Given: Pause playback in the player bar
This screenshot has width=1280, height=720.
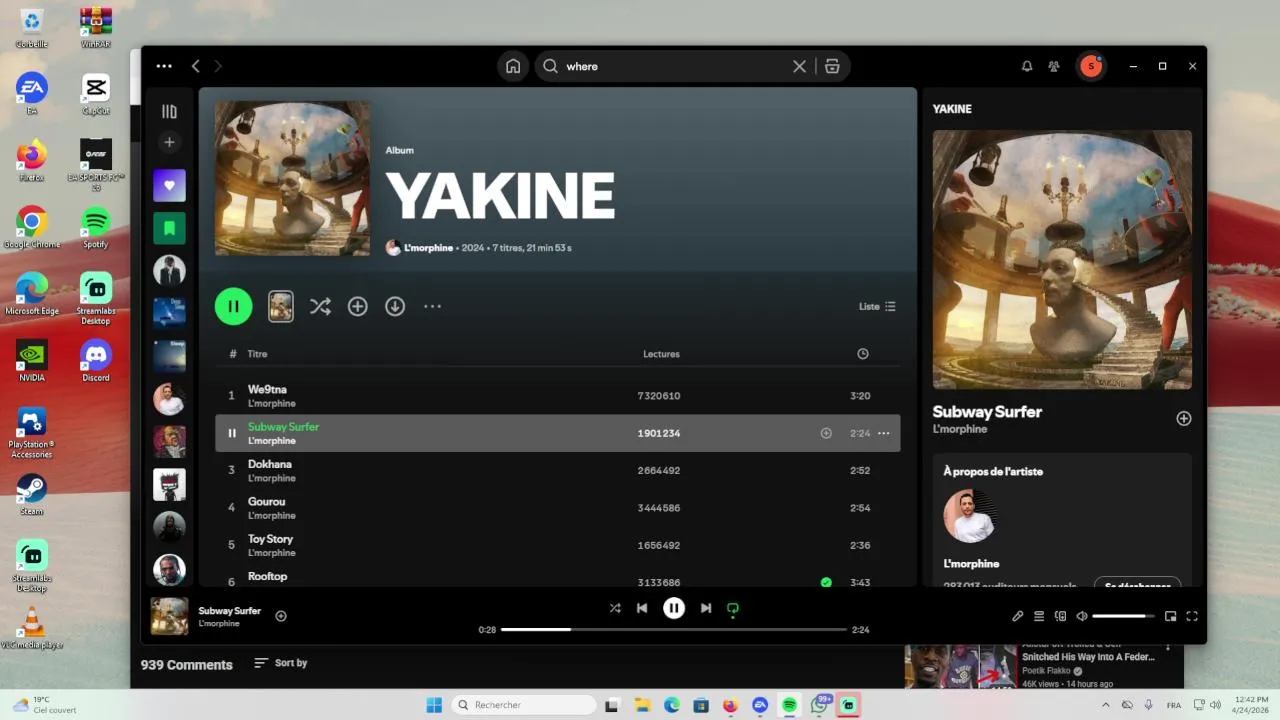Looking at the screenshot, I should [674, 608].
